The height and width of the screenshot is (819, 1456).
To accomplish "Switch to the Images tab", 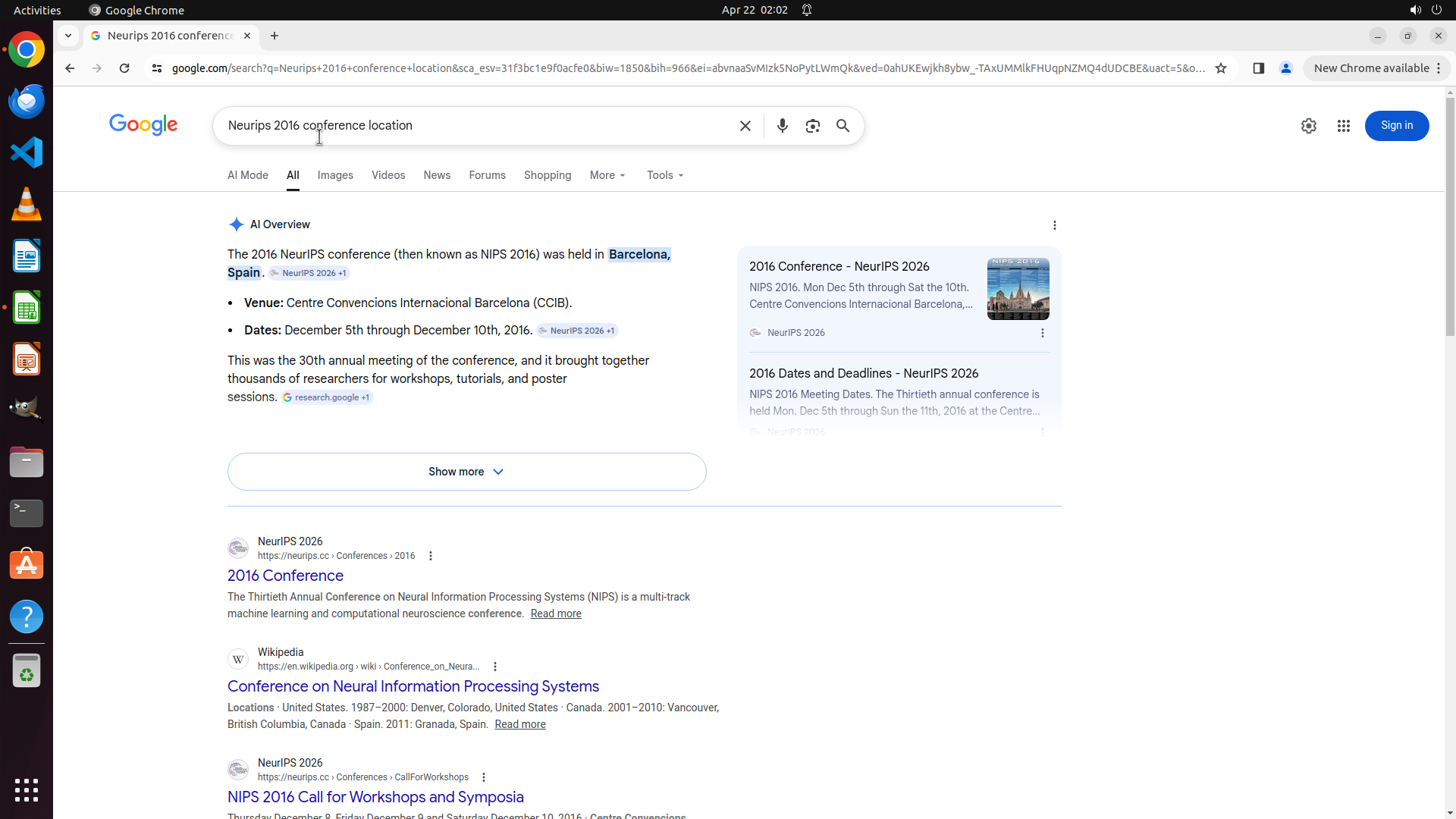I will point(335,175).
